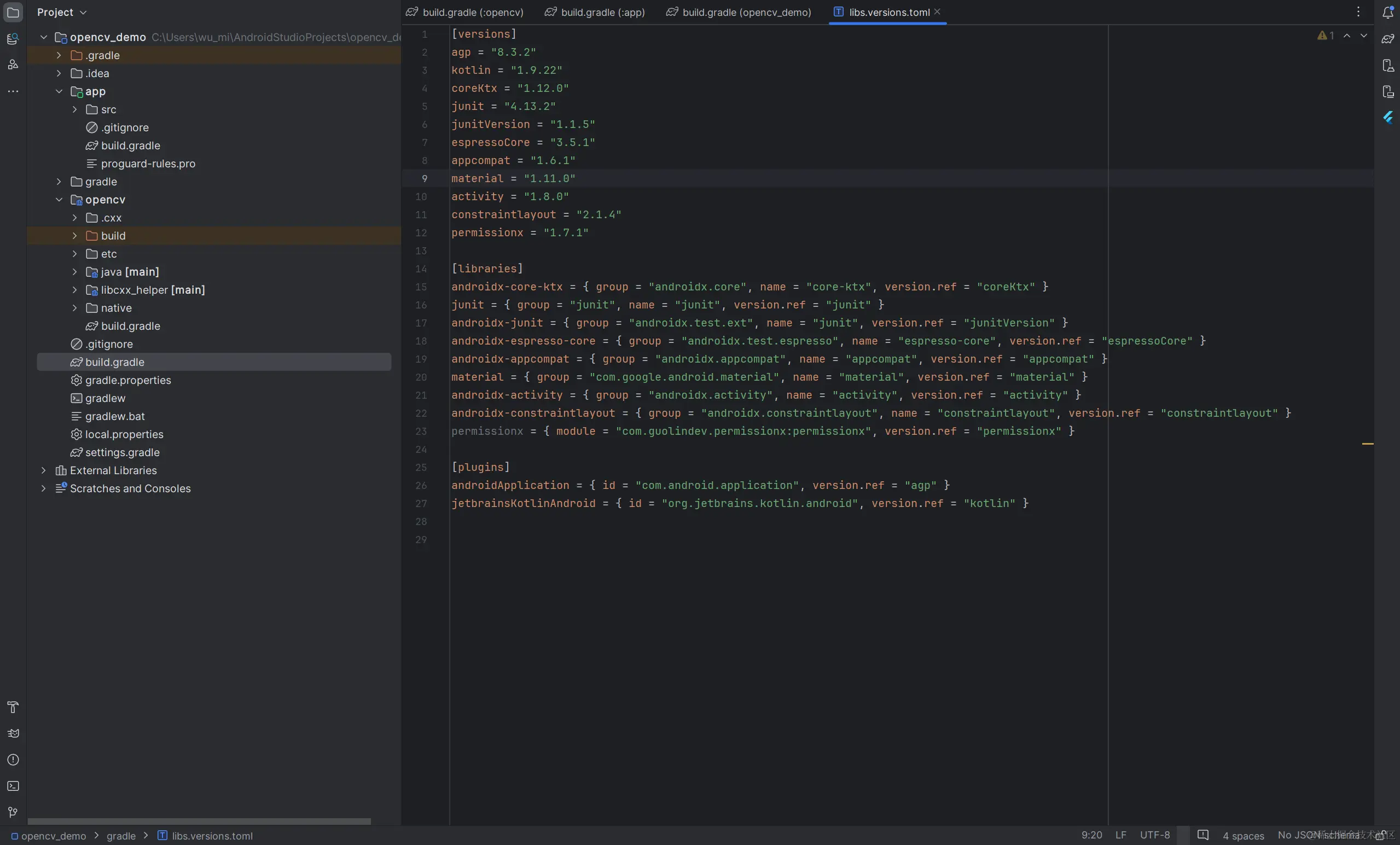The height and width of the screenshot is (845, 1400).
Task: Select settings.gradle file
Action: point(115,453)
